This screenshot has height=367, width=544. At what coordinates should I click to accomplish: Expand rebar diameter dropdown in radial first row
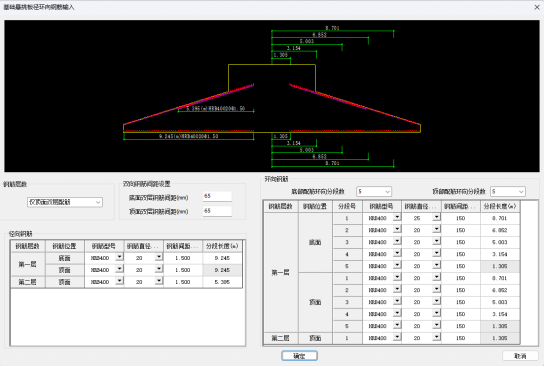(159, 257)
